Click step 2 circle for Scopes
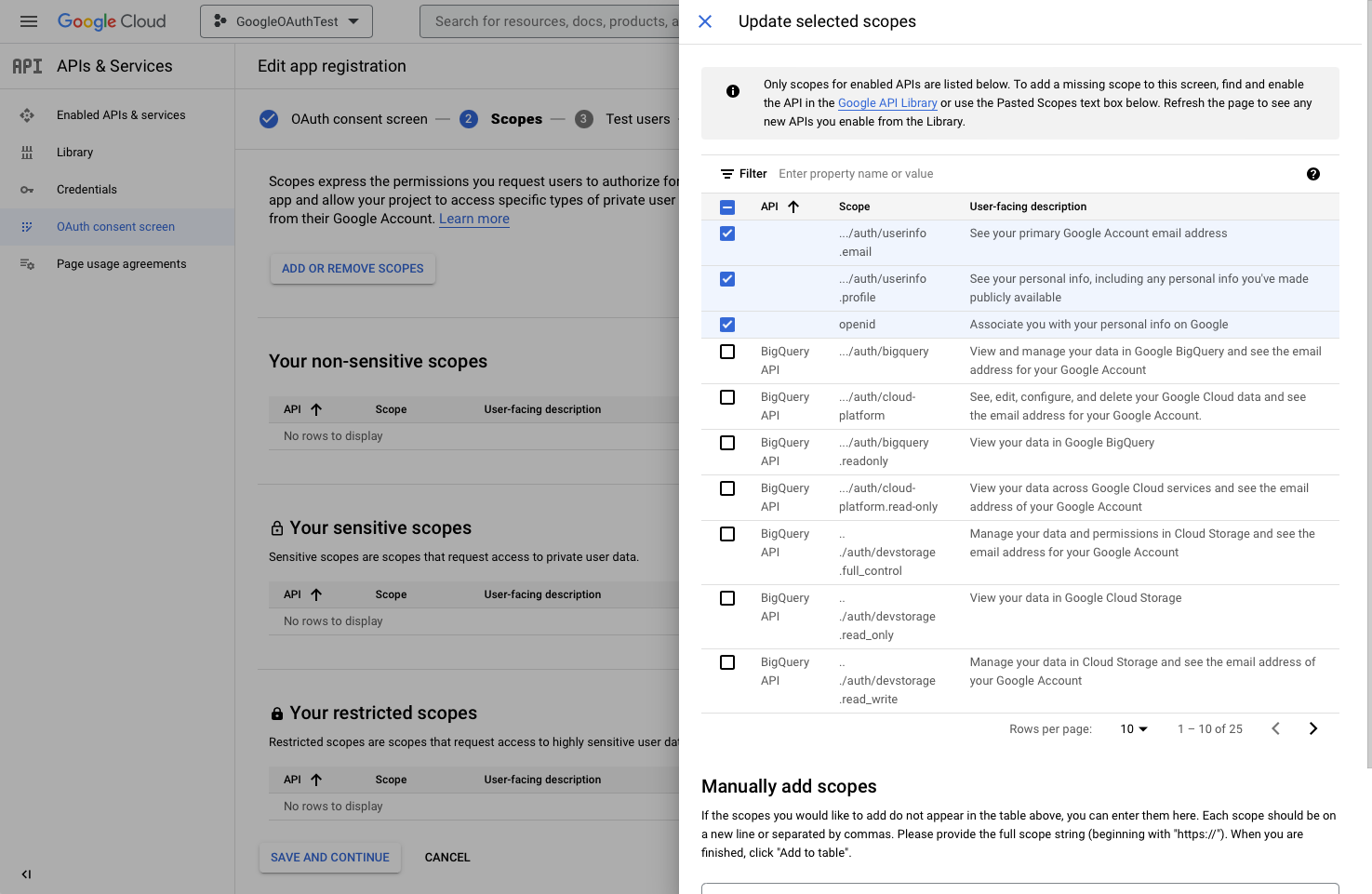This screenshot has width=1372, height=894. [x=469, y=119]
